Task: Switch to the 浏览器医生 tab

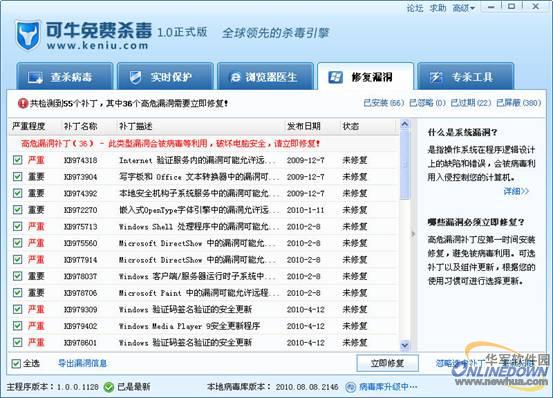Action: [x=266, y=76]
